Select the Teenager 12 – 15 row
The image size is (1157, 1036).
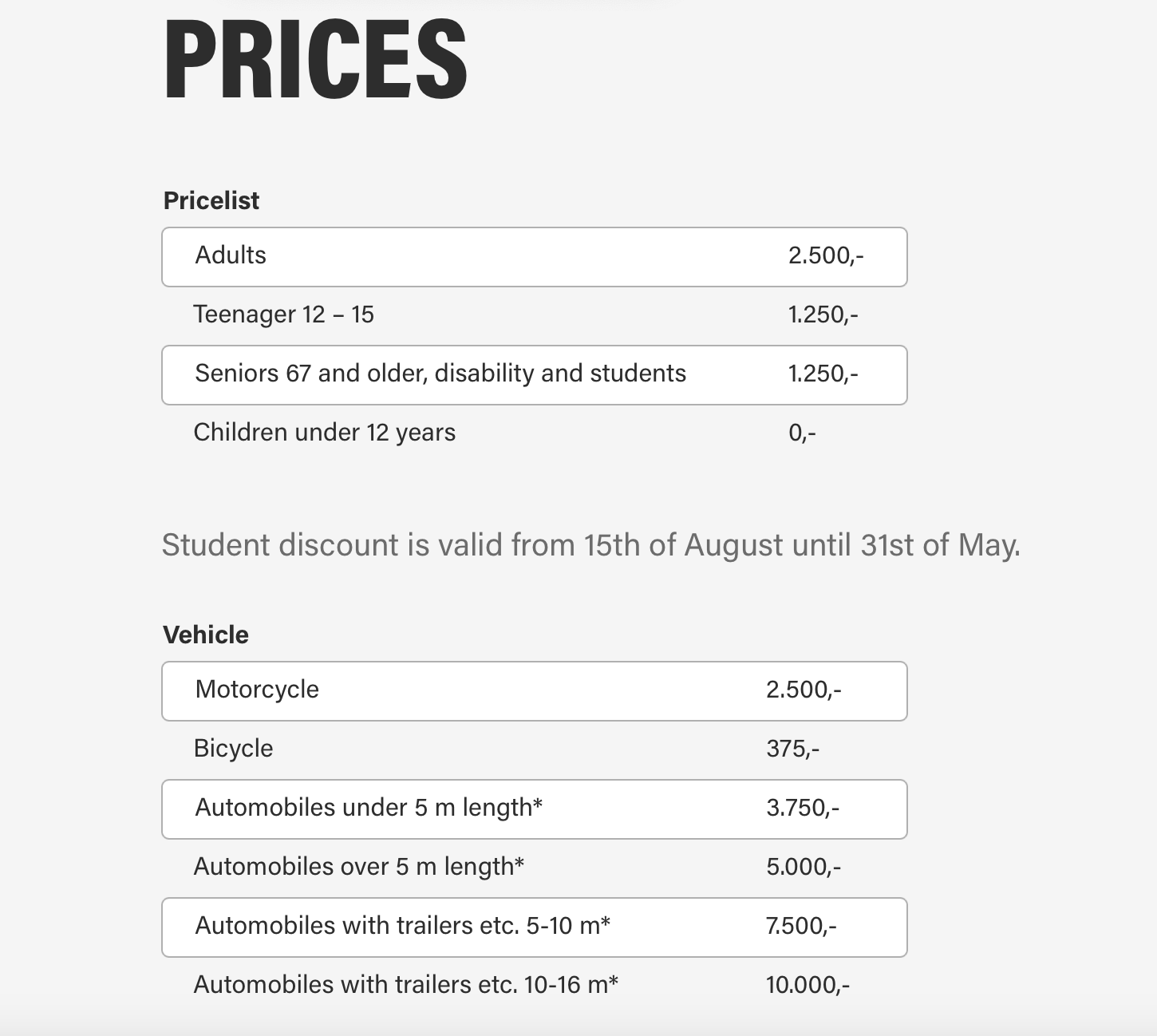click(535, 315)
